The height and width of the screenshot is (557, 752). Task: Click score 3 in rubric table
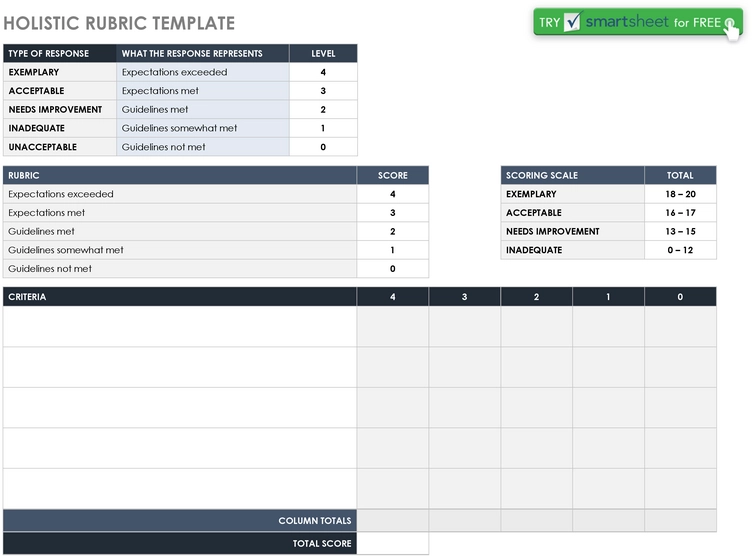[393, 213]
